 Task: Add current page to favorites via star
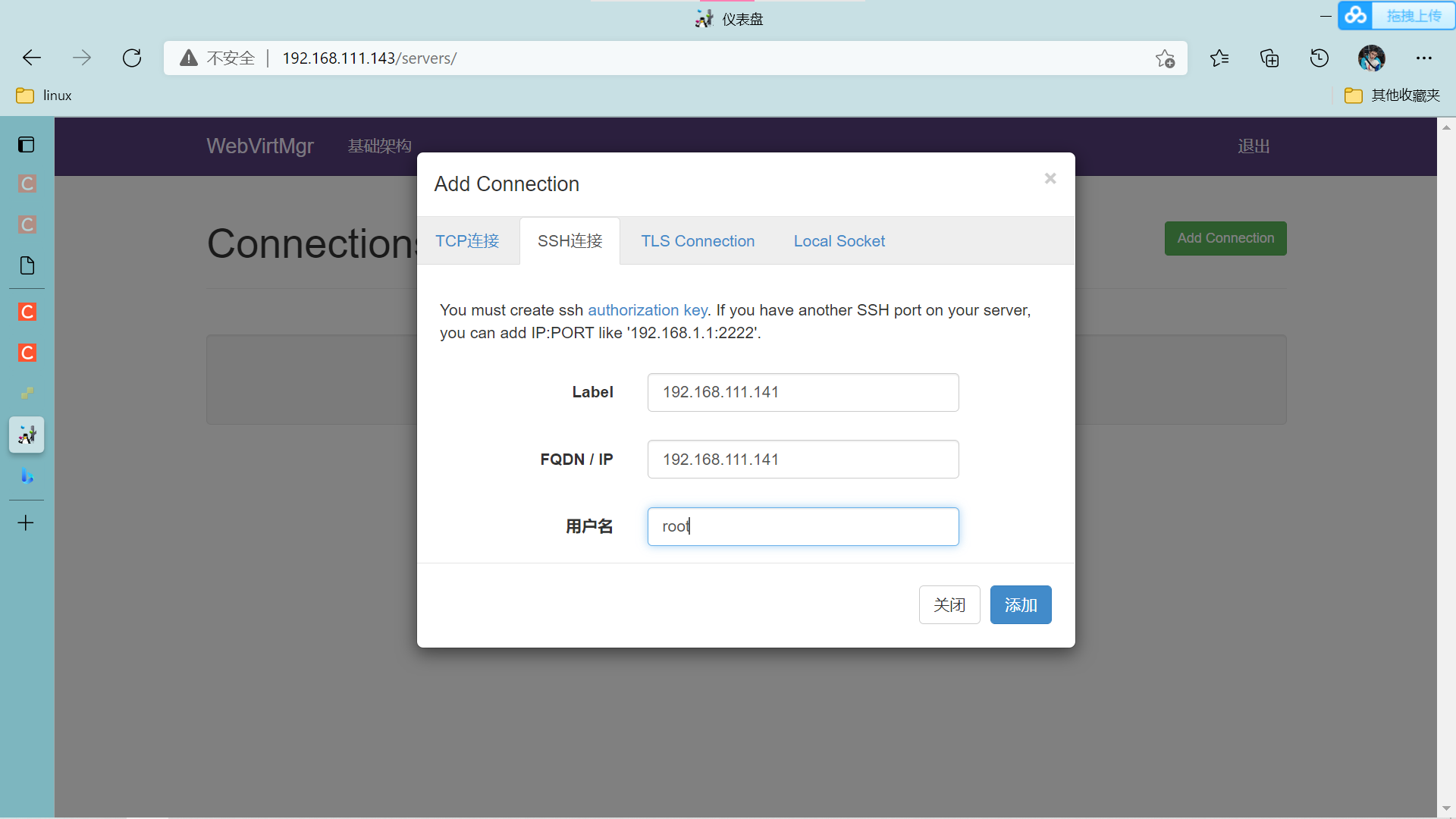pyautogui.click(x=1166, y=58)
